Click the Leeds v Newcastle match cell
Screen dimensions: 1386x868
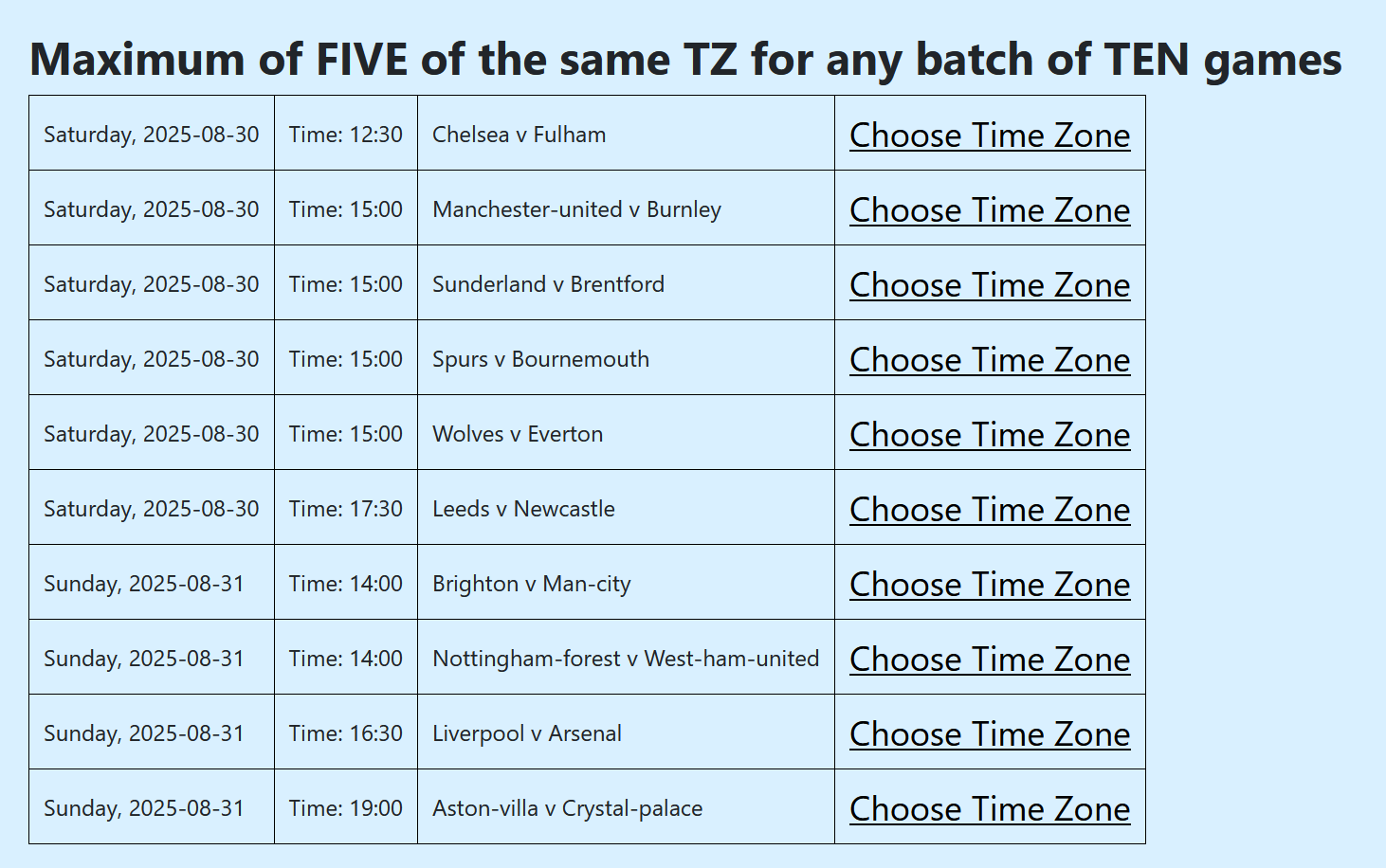523,509
